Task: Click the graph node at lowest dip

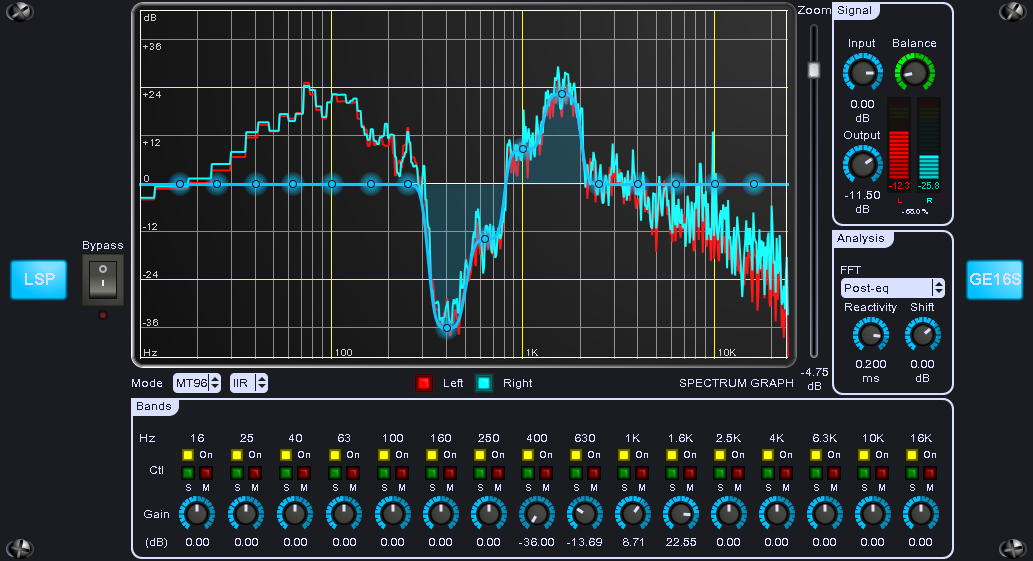Action: tap(447, 328)
